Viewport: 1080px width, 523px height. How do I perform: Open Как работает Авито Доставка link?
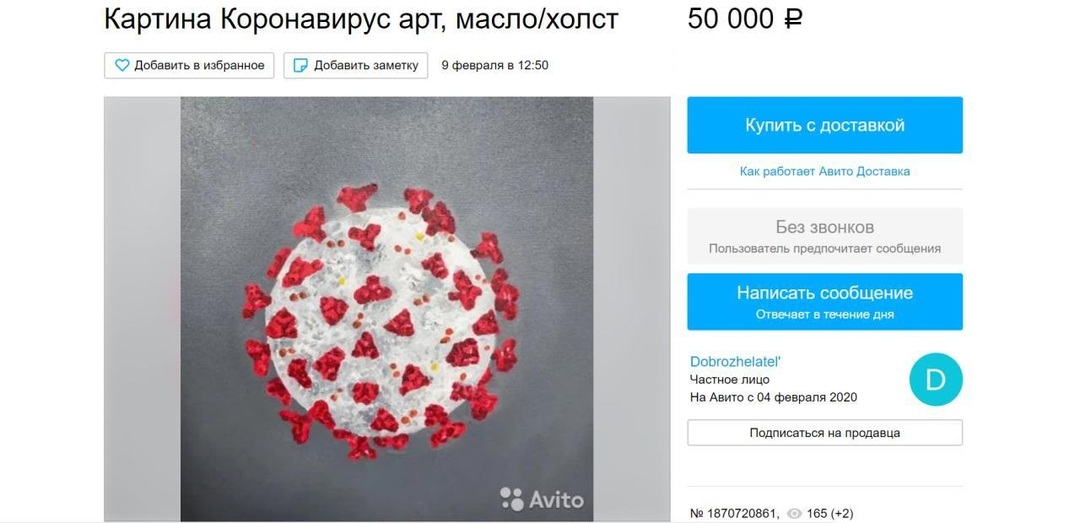coord(824,171)
